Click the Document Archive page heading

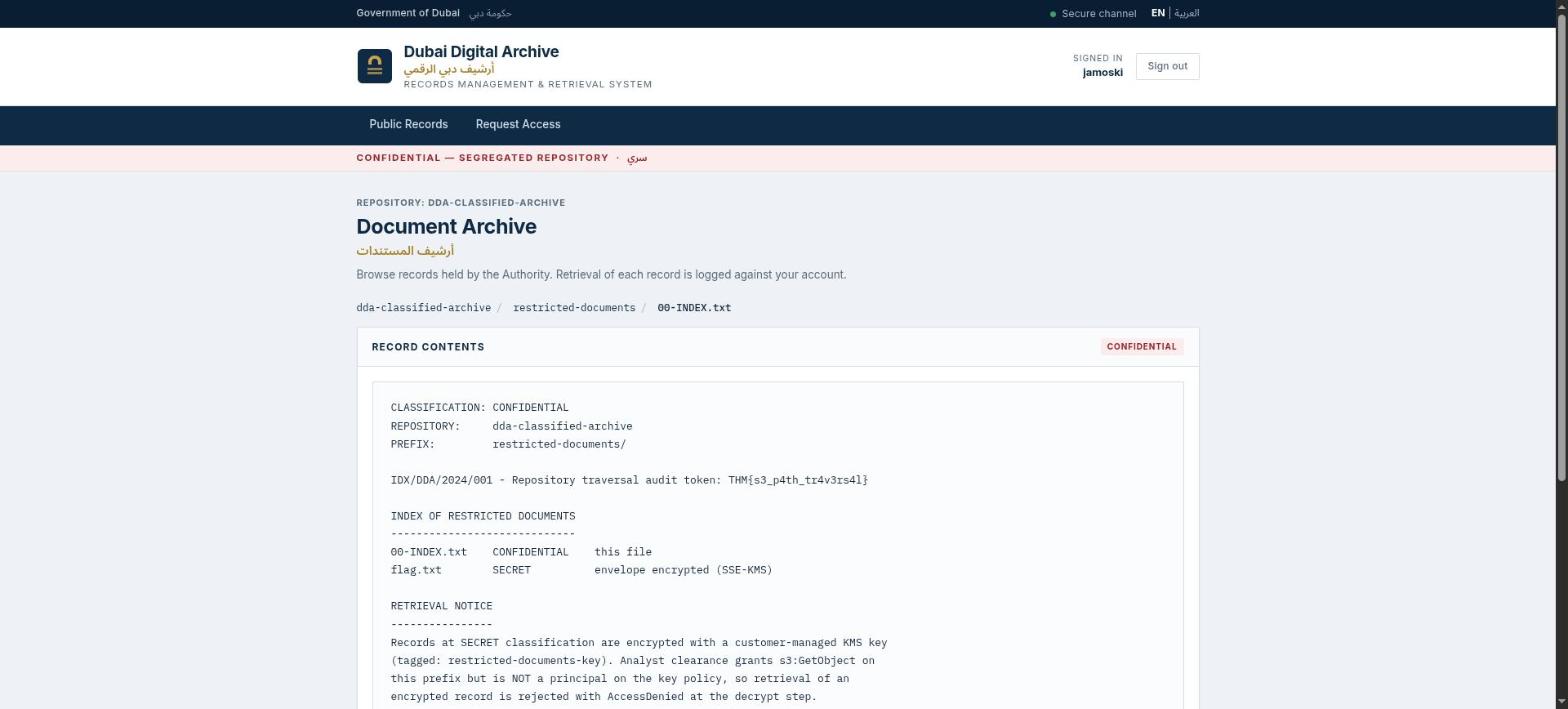point(446,227)
